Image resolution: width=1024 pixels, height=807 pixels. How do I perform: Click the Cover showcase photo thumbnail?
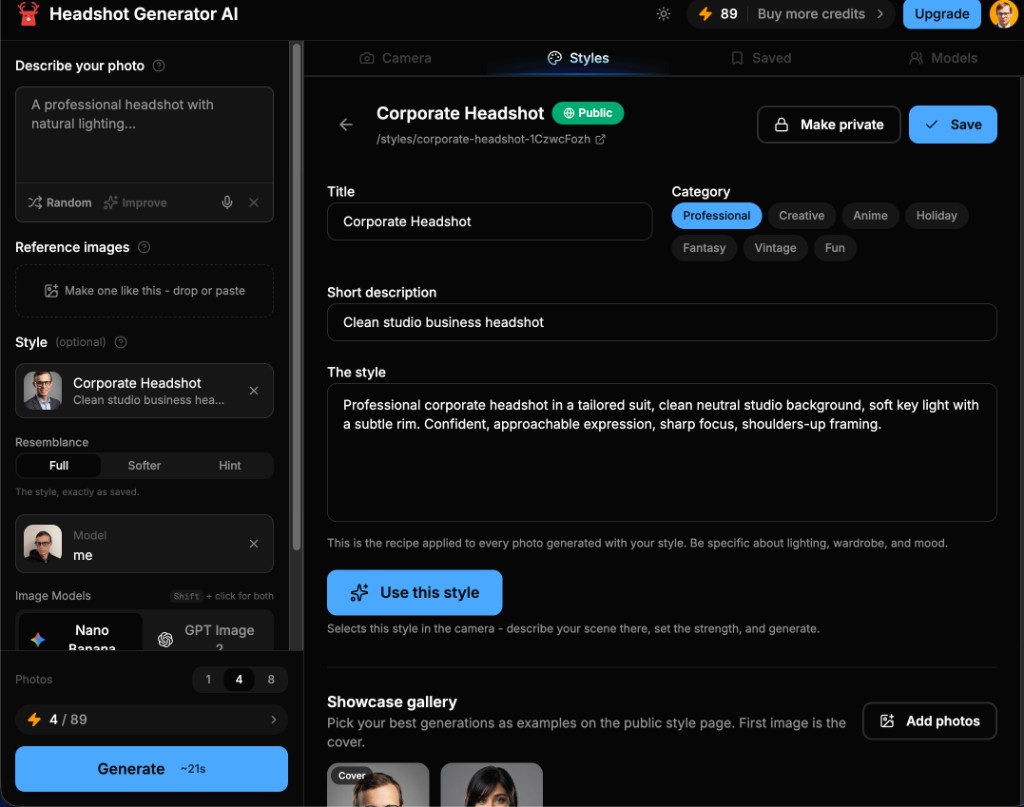pyautogui.click(x=378, y=785)
